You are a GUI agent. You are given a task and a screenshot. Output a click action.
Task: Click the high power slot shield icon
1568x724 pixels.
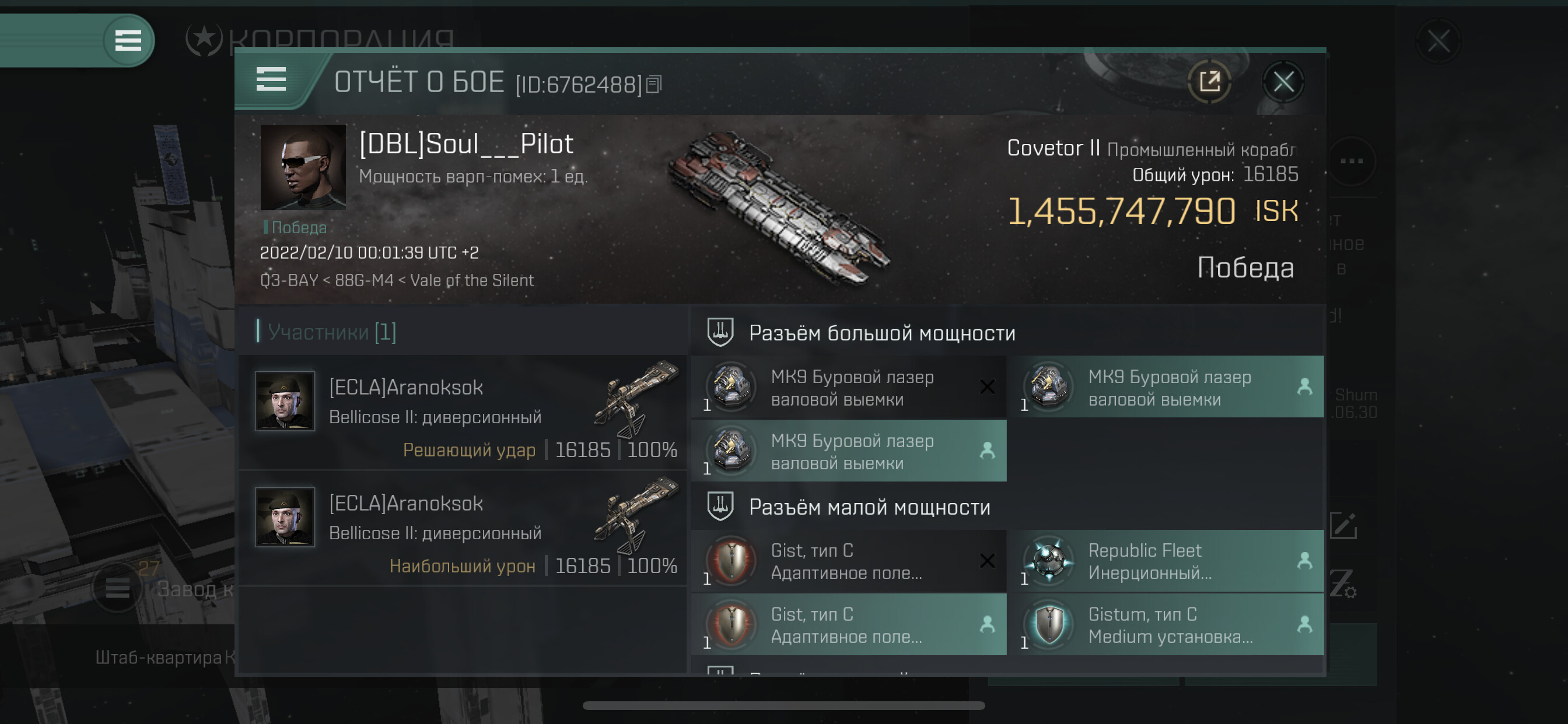pyautogui.click(x=720, y=332)
